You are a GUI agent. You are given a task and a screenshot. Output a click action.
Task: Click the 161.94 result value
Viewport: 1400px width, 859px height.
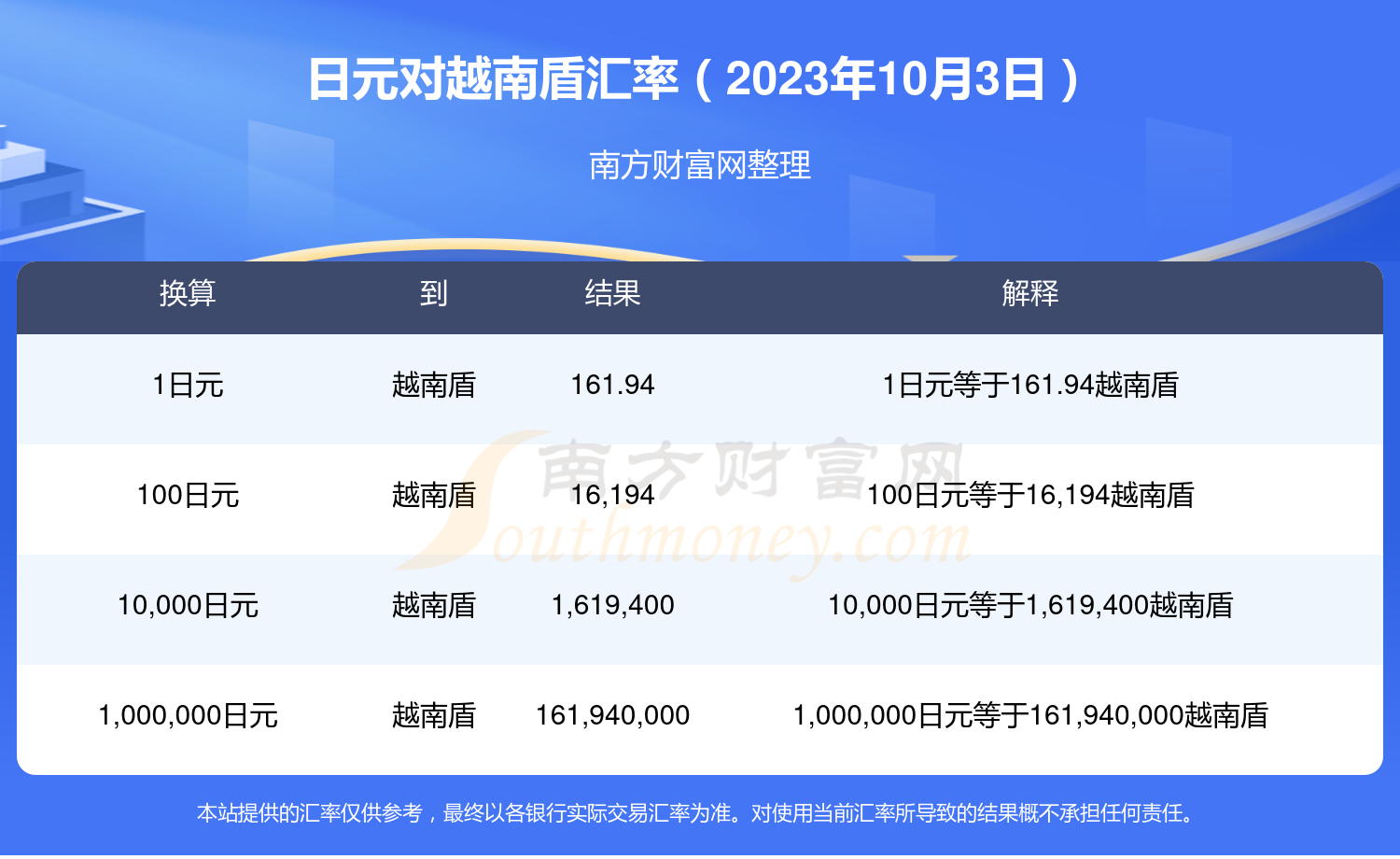[x=612, y=385]
